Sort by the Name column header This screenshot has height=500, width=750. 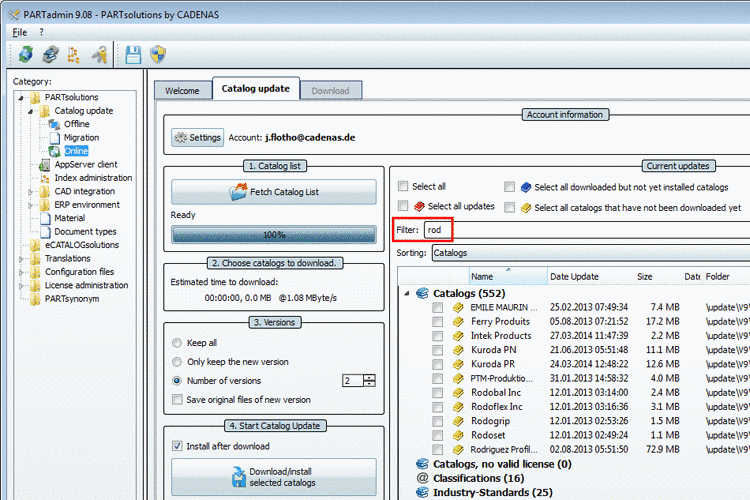[x=508, y=276]
